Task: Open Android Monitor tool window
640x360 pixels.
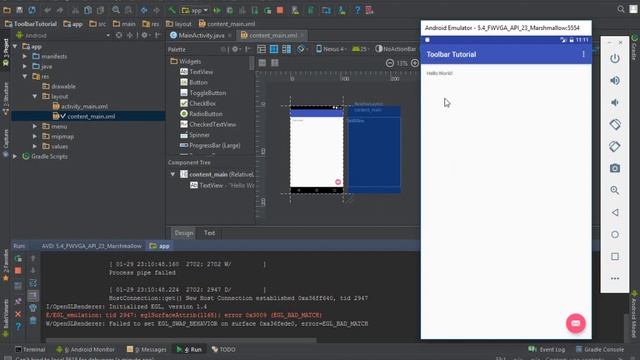Action: [86, 349]
